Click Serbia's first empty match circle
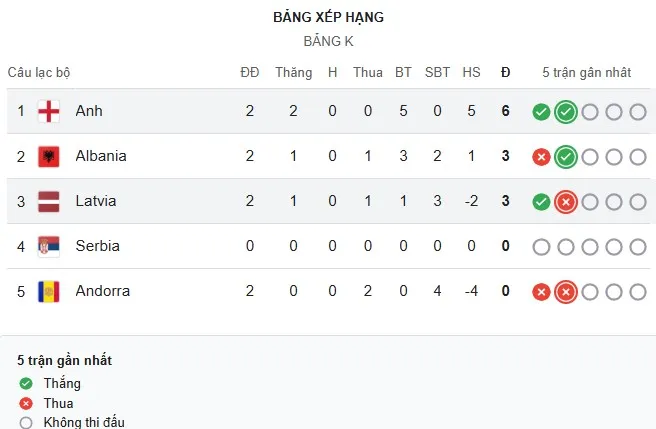 click(x=541, y=247)
